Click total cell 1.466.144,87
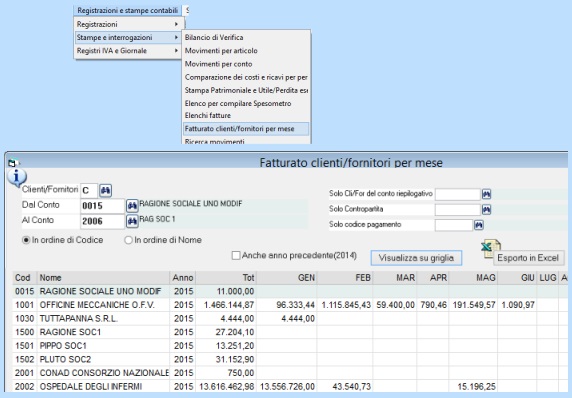 226,305
